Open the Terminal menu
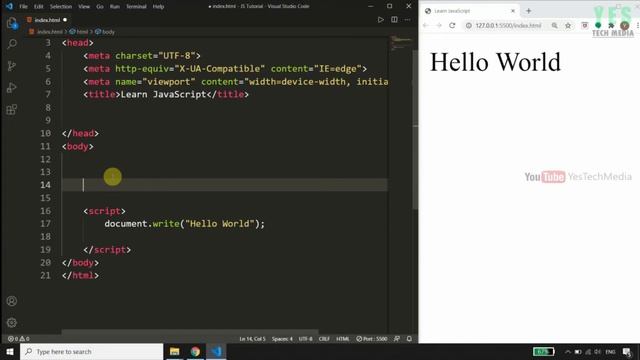 136,7
